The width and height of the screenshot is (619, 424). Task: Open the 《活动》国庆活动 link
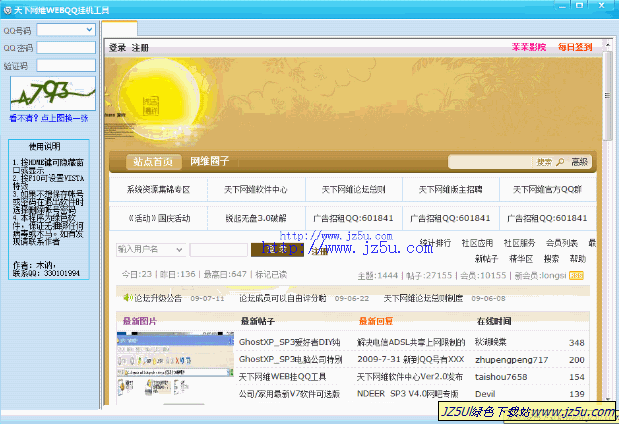159,218
